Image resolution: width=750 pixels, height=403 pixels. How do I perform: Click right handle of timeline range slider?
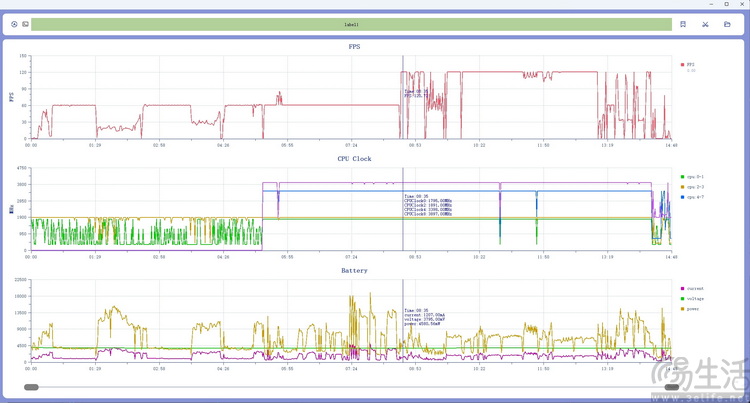[671, 387]
